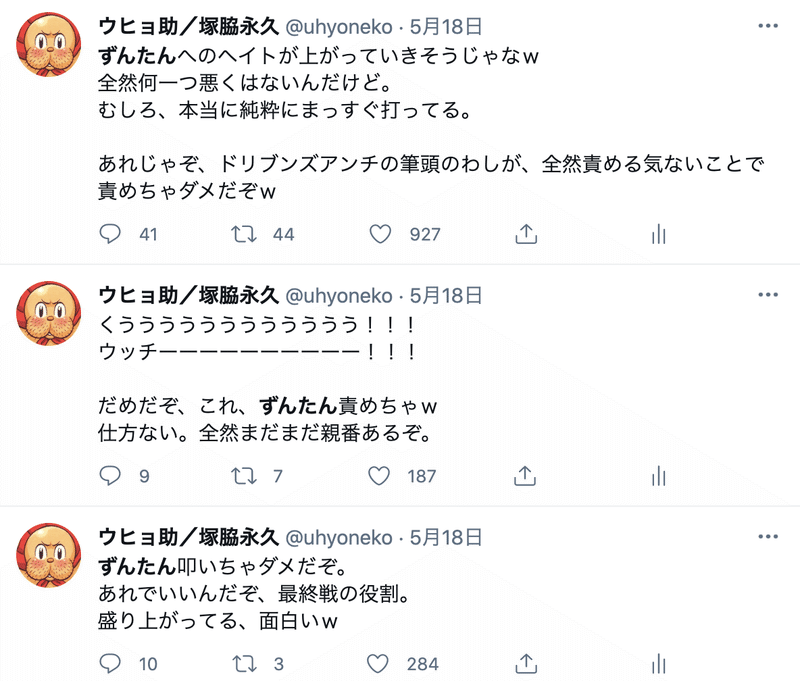
Task: Open more options menu of third tweet
Action: point(768,536)
